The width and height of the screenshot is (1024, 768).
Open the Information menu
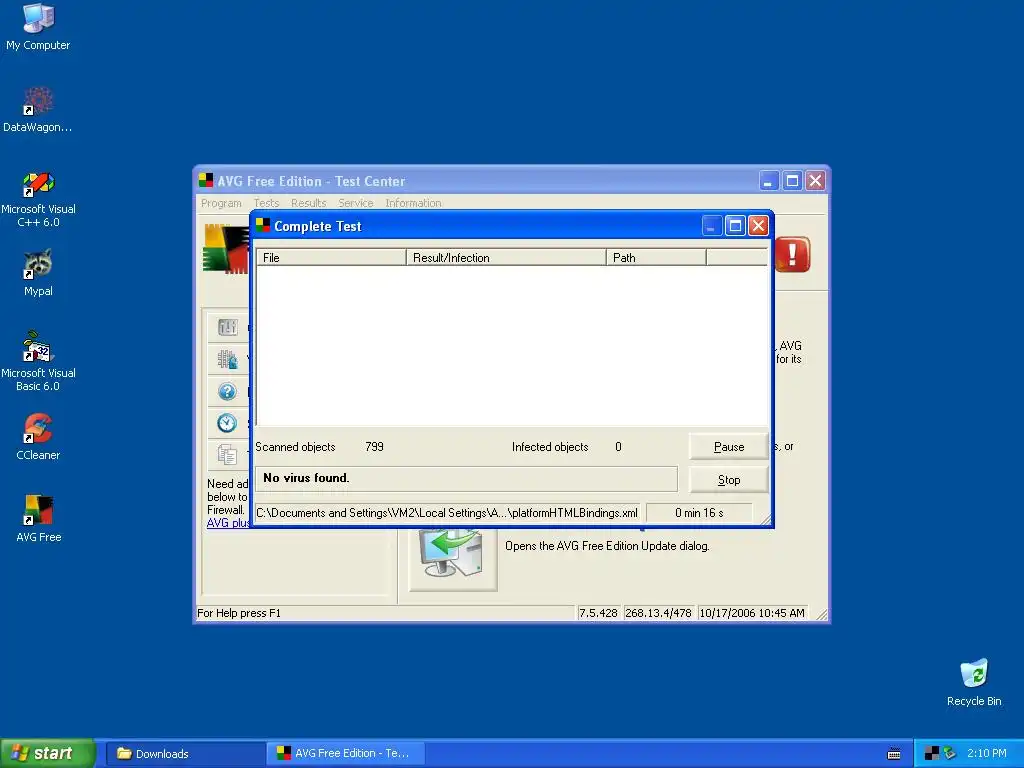[x=413, y=203]
